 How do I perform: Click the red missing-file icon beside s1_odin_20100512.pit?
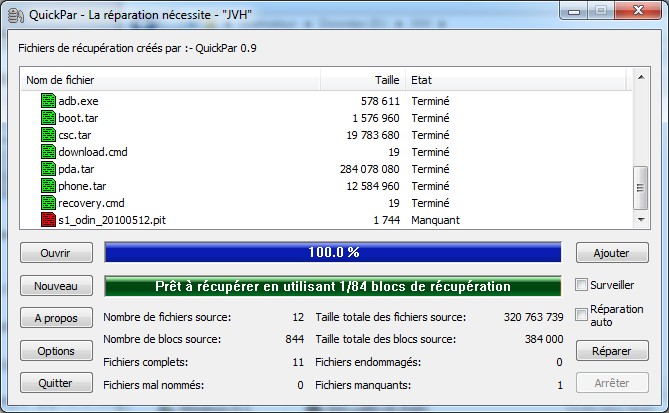[x=48, y=220]
